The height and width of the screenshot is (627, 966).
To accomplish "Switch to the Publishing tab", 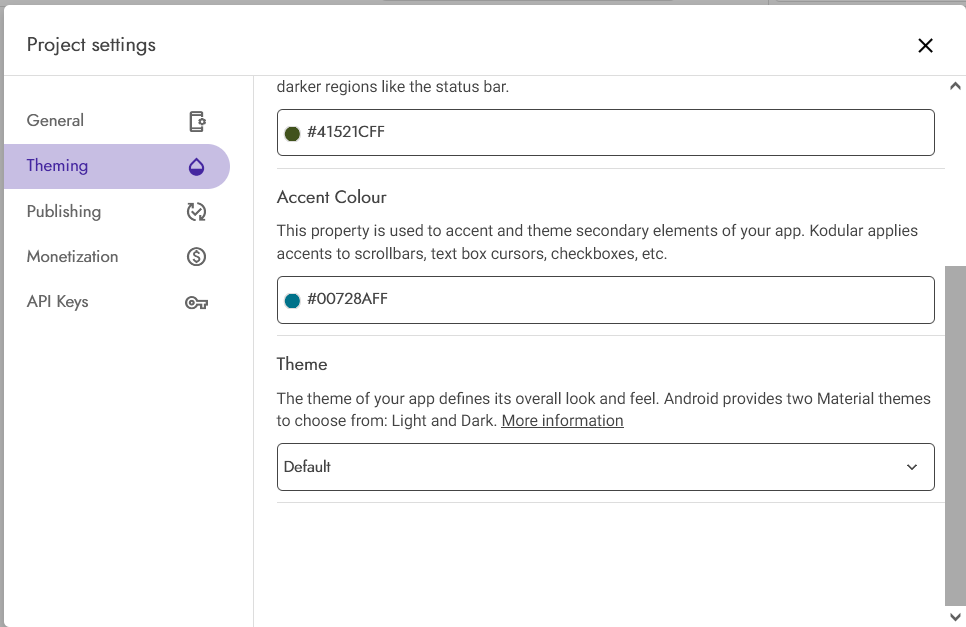I will (x=117, y=211).
